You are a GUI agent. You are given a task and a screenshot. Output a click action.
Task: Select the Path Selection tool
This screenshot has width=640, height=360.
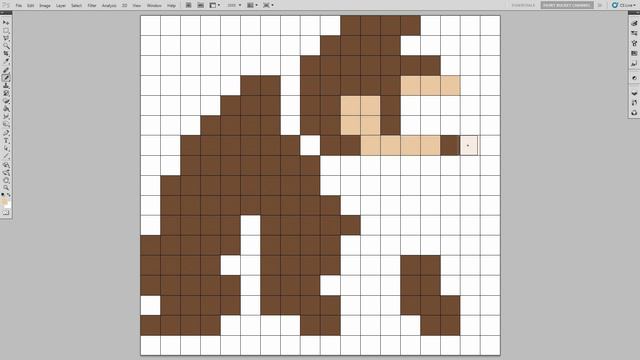point(6,149)
